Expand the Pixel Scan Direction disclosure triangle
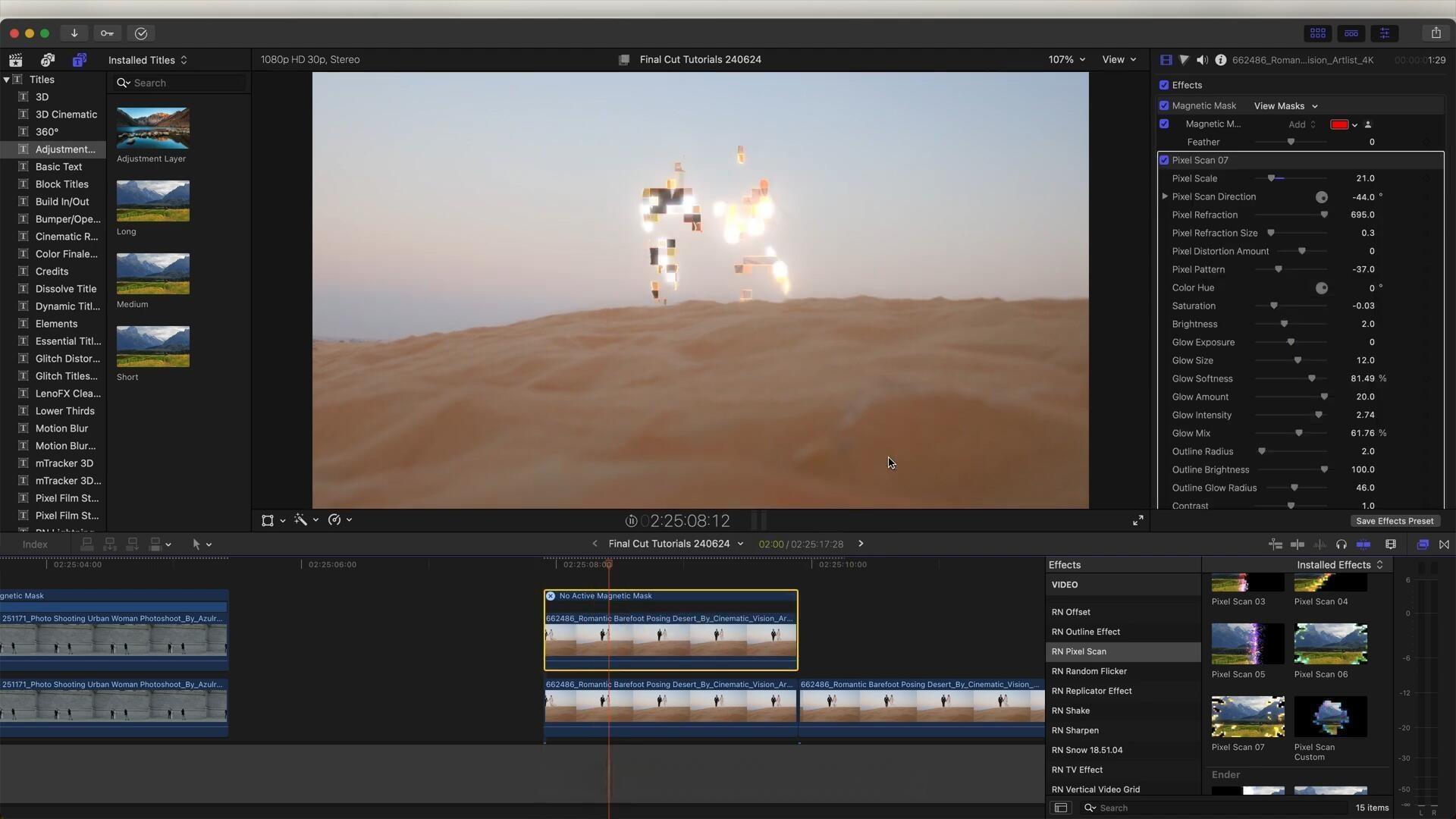Viewport: 1456px width, 819px height. (x=1165, y=196)
